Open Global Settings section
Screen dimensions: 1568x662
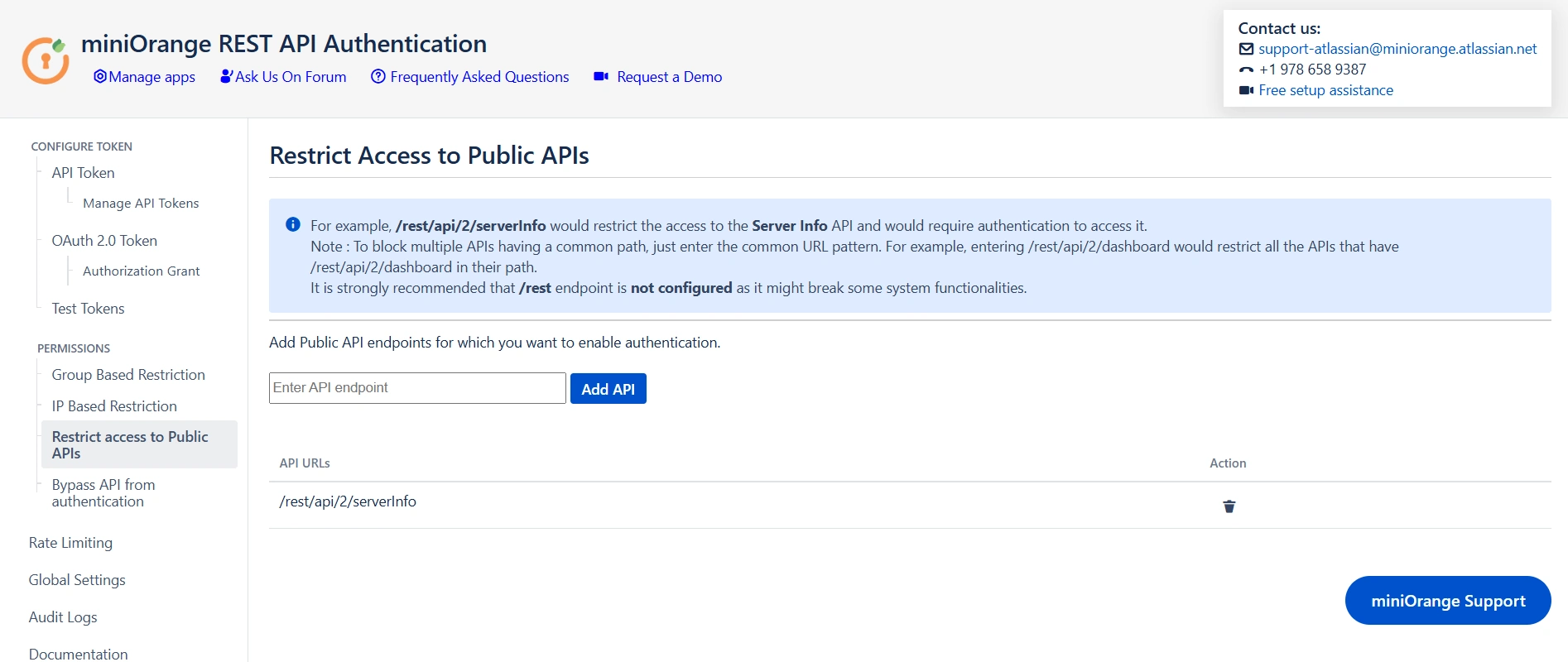77,580
